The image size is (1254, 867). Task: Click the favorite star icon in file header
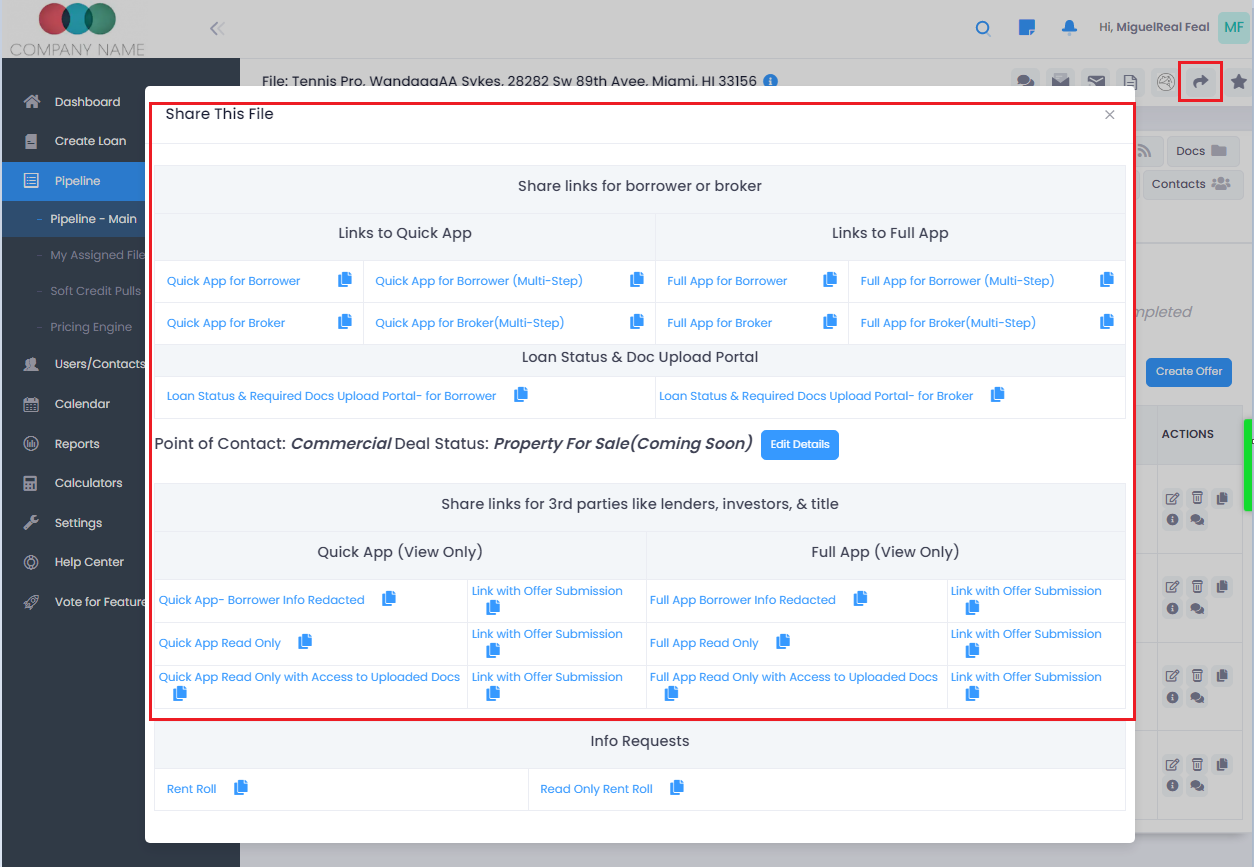(1239, 82)
